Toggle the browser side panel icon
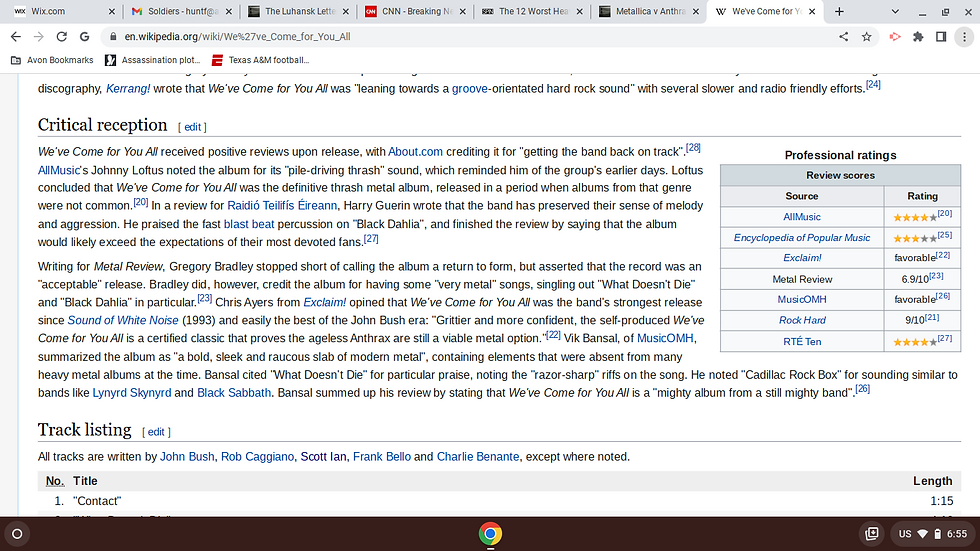This screenshot has height=551, width=980. (941, 37)
